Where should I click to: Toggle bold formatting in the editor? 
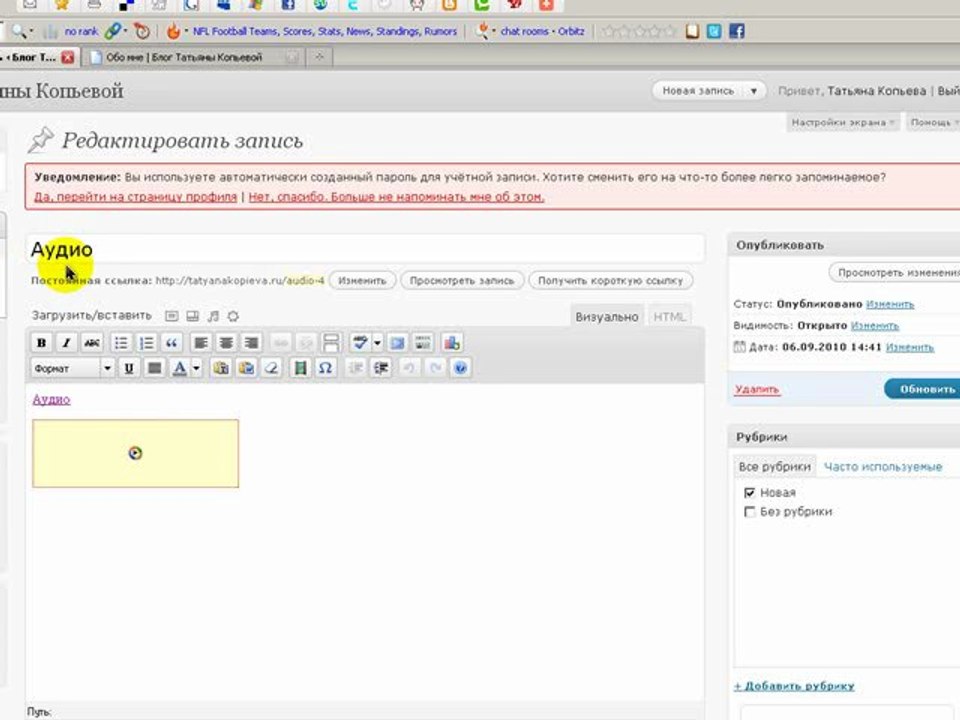coord(41,343)
